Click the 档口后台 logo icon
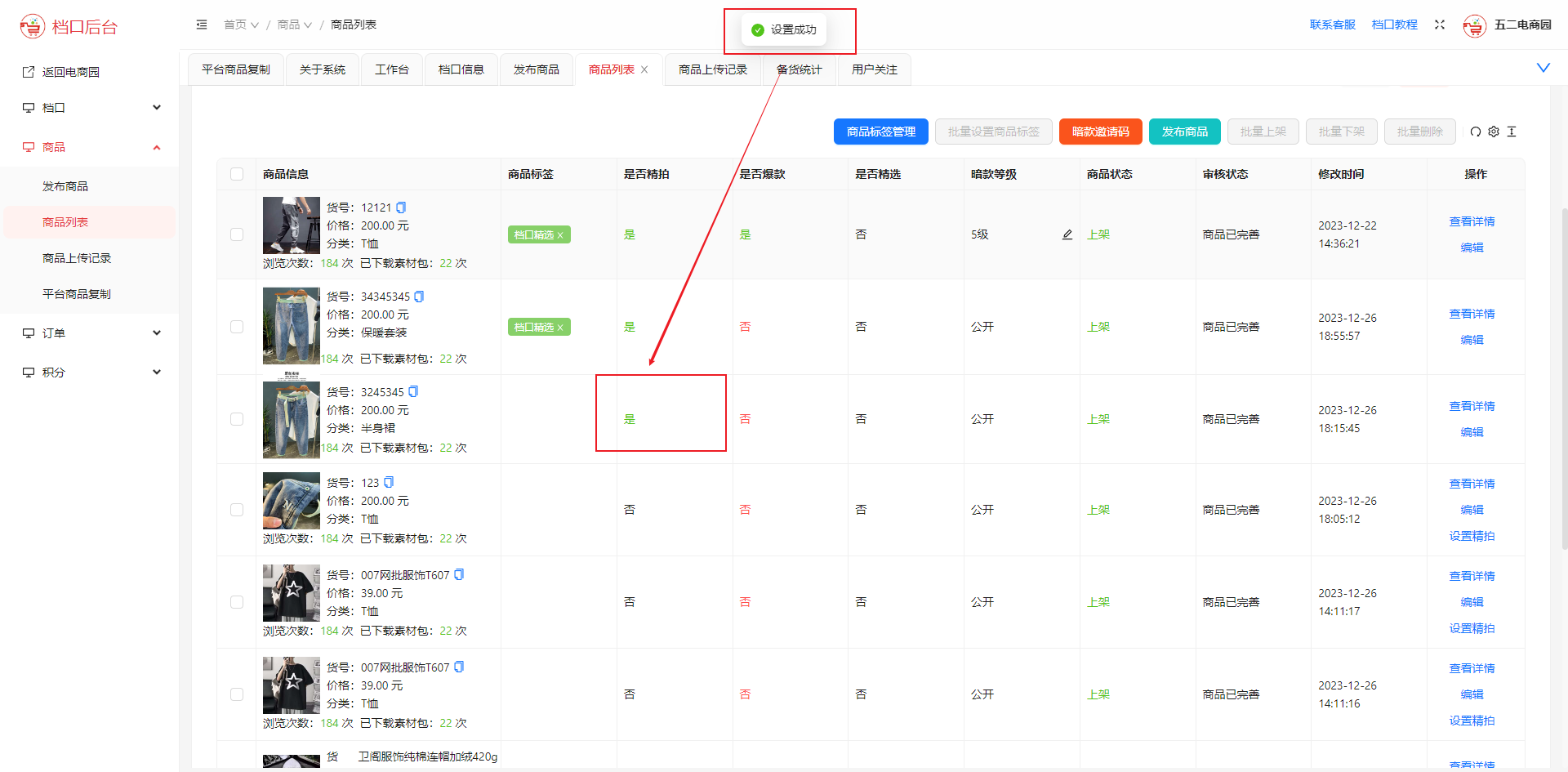 pos(33,26)
